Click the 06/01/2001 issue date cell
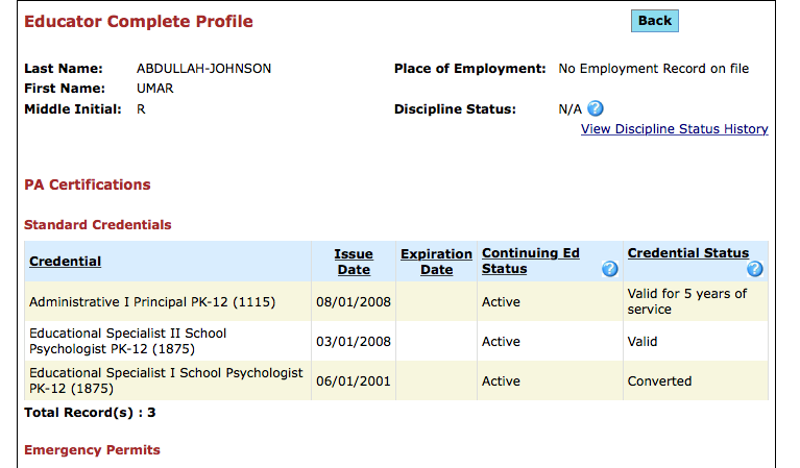Image resolution: width=800 pixels, height=468 pixels. (354, 381)
